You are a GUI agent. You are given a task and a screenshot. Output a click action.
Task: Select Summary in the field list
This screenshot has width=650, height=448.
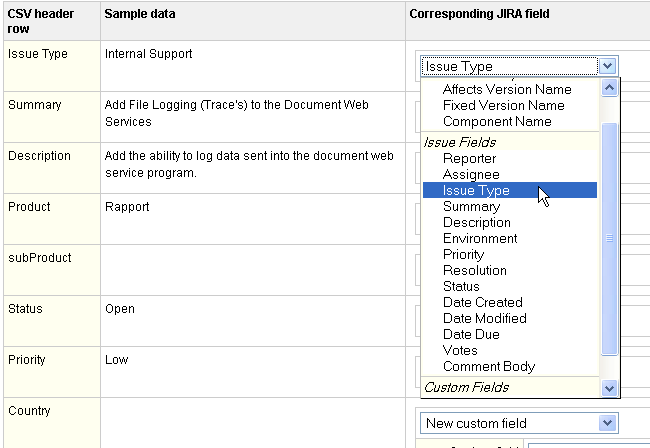471,206
